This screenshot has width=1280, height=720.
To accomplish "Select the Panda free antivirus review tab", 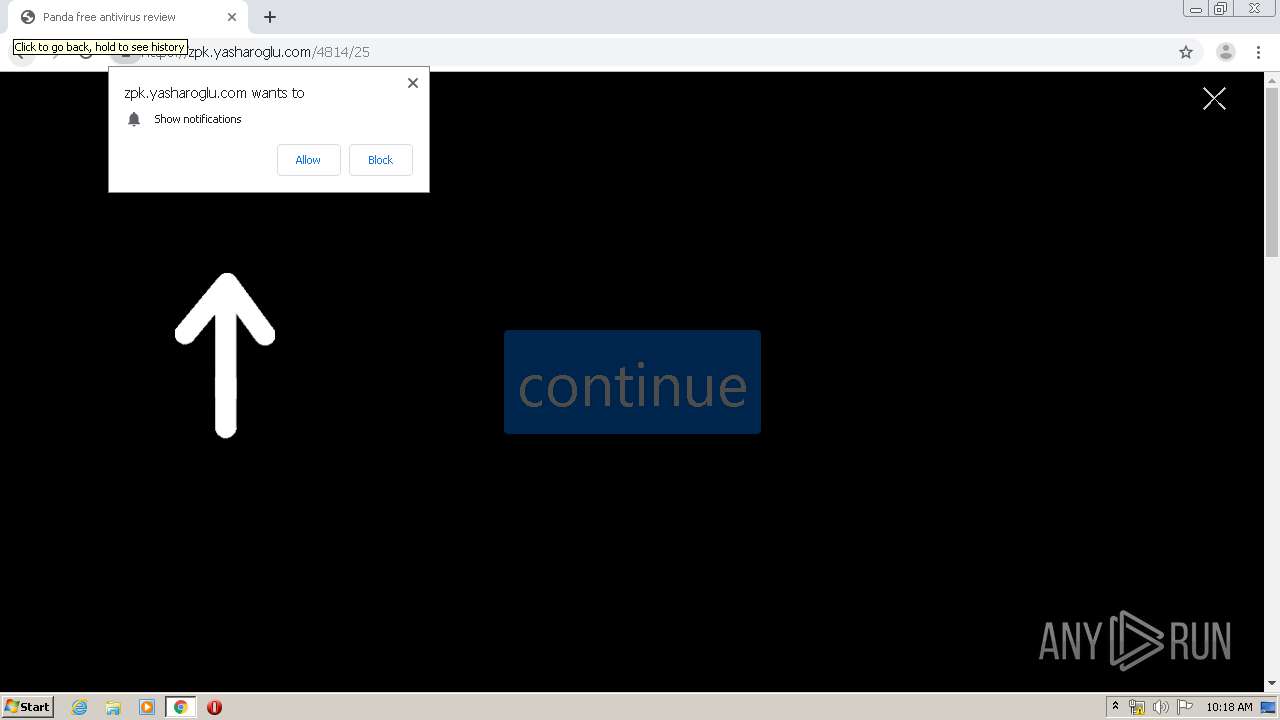I will pos(126,17).
